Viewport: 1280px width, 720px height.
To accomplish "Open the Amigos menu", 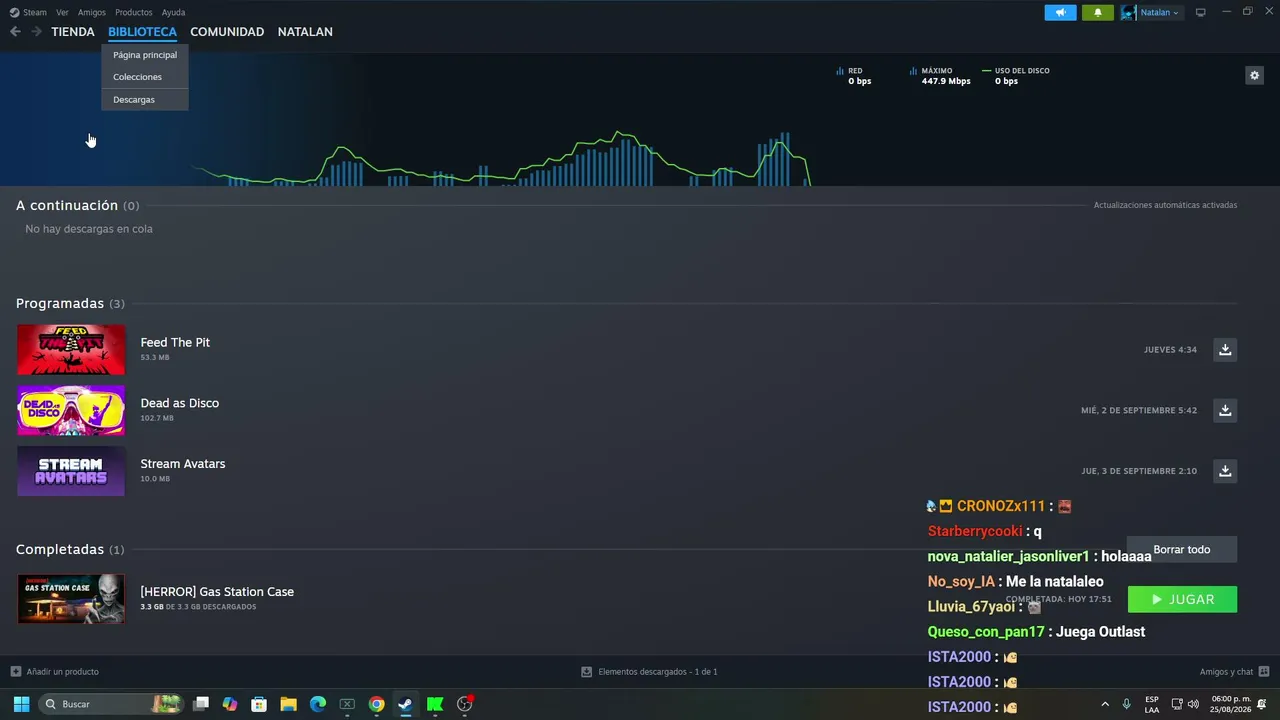I will point(92,12).
